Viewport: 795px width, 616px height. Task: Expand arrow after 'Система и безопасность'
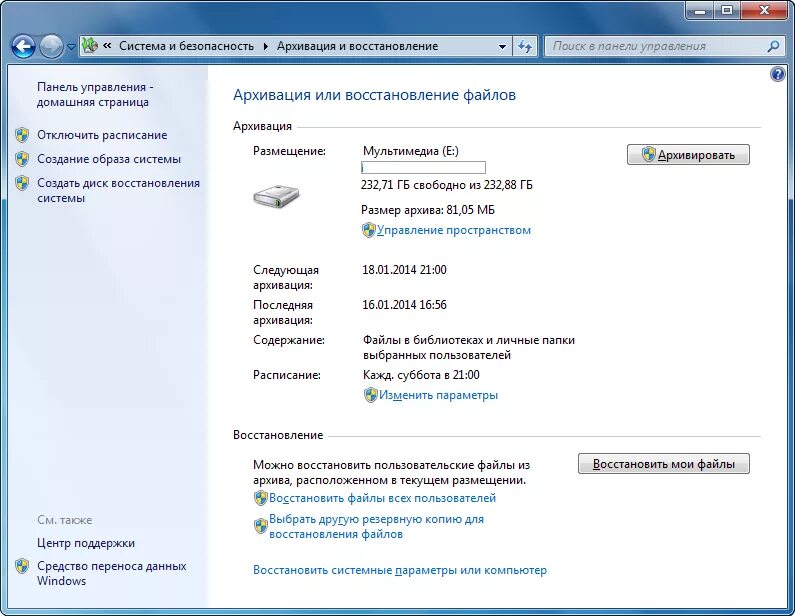(x=266, y=46)
